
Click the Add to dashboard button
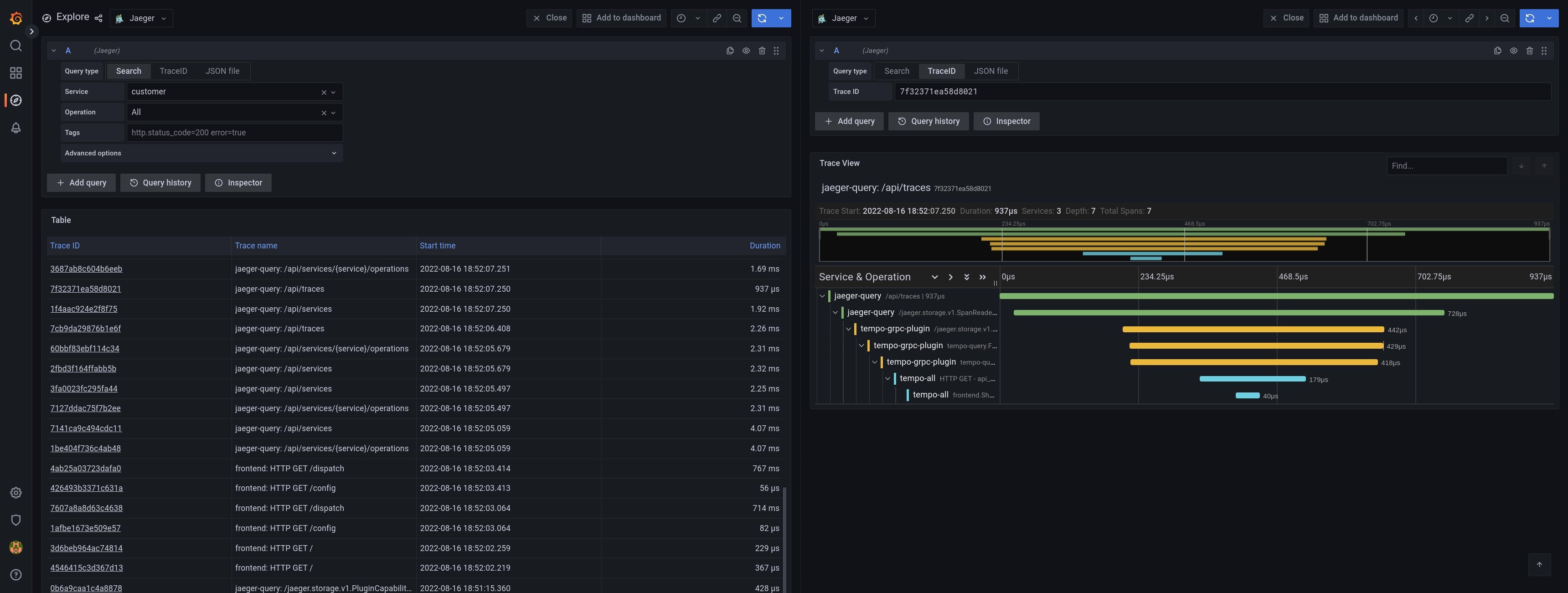tap(621, 18)
